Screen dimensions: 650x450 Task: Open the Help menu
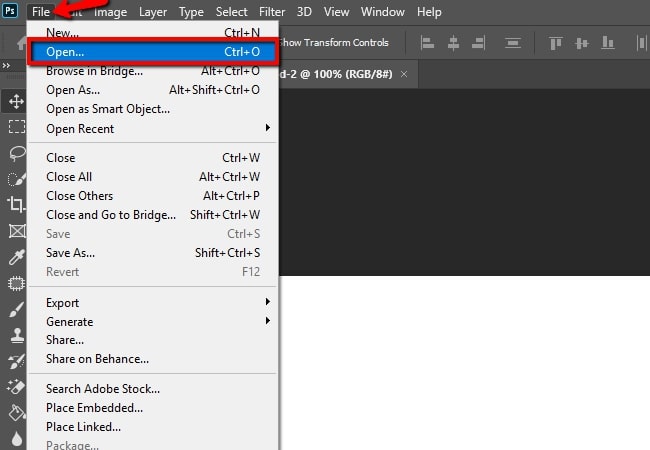[429, 12]
